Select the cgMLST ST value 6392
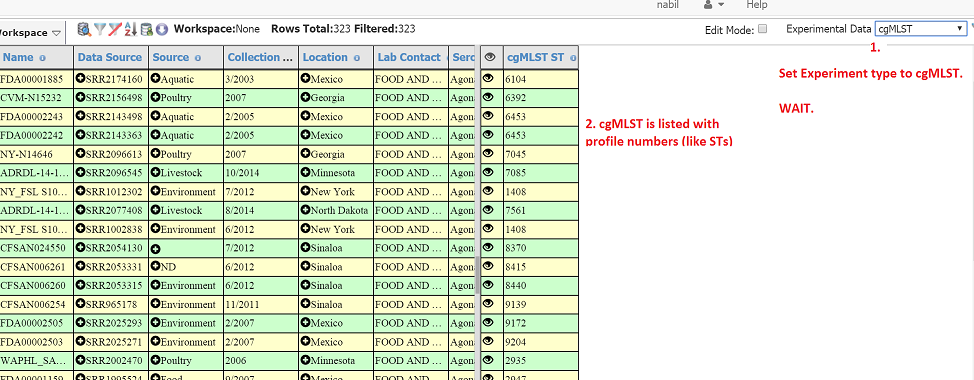 coord(516,98)
